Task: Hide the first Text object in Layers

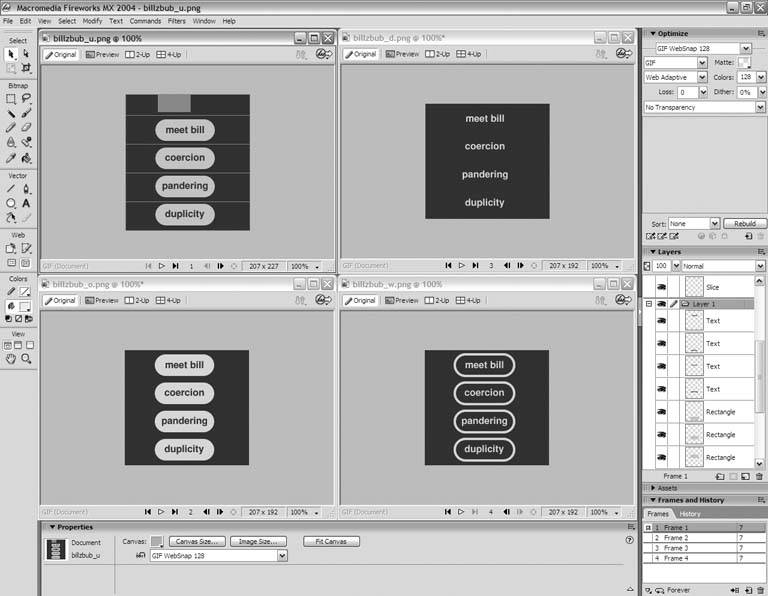Action: pos(661,321)
